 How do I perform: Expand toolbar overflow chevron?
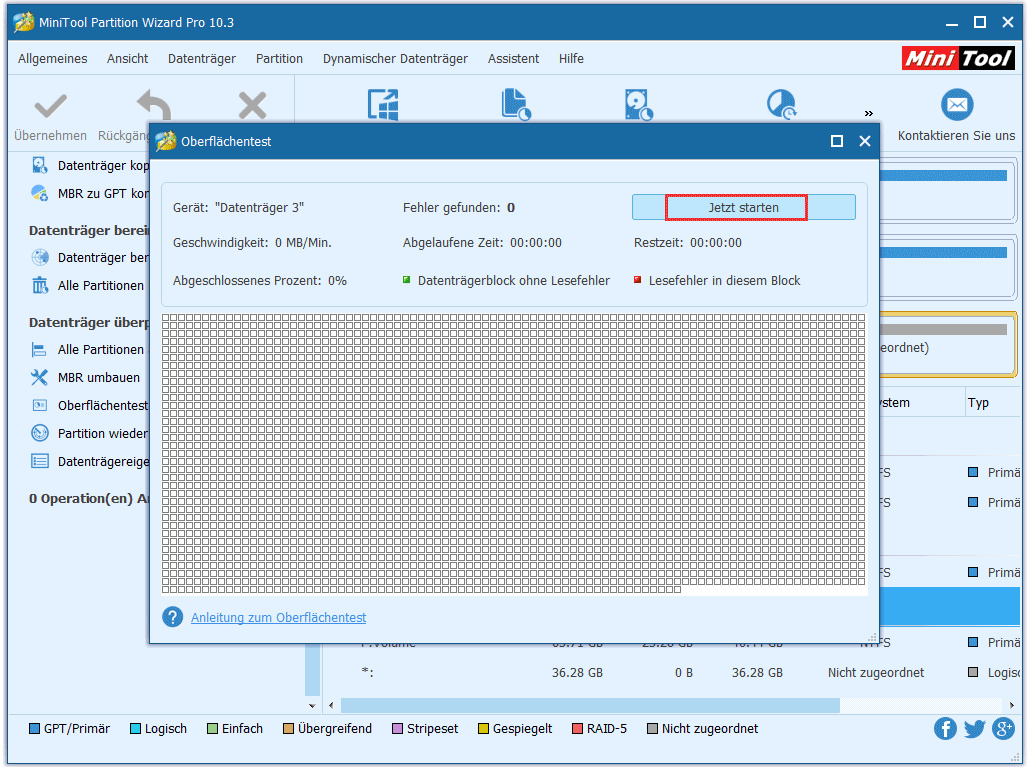coord(869,113)
